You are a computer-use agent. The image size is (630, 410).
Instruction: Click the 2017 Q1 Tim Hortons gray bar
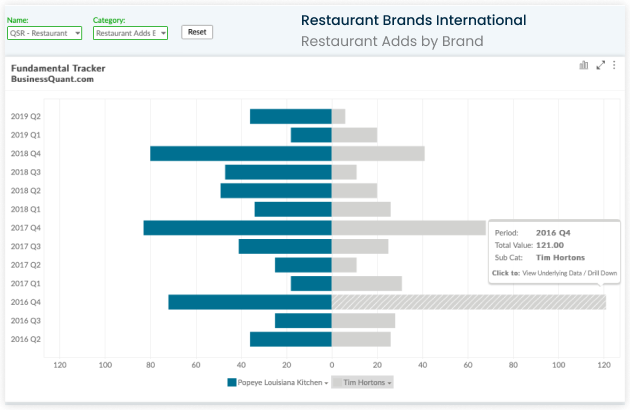pyautogui.click(x=367, y=283)
